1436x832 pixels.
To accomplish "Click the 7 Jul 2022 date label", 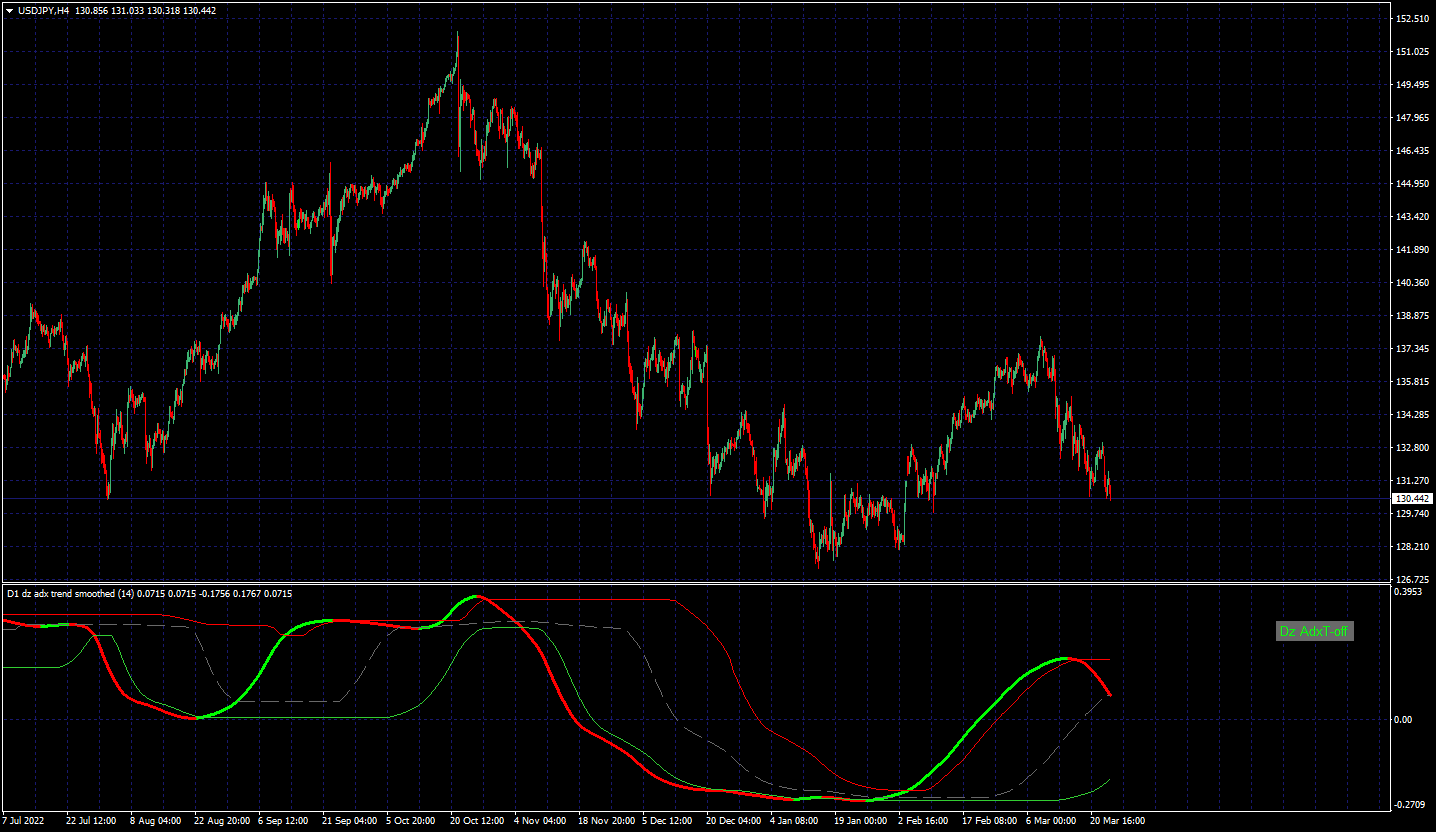I will [24, 820].
